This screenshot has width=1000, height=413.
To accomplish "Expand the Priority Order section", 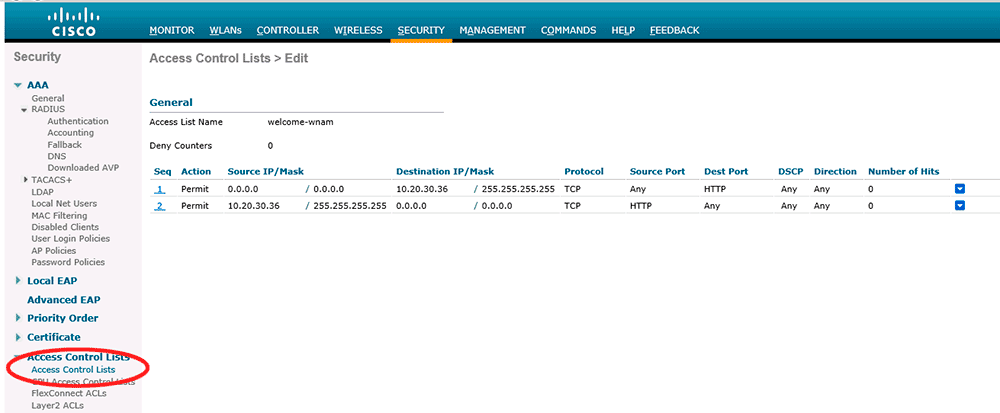I will tap(18, 318).
